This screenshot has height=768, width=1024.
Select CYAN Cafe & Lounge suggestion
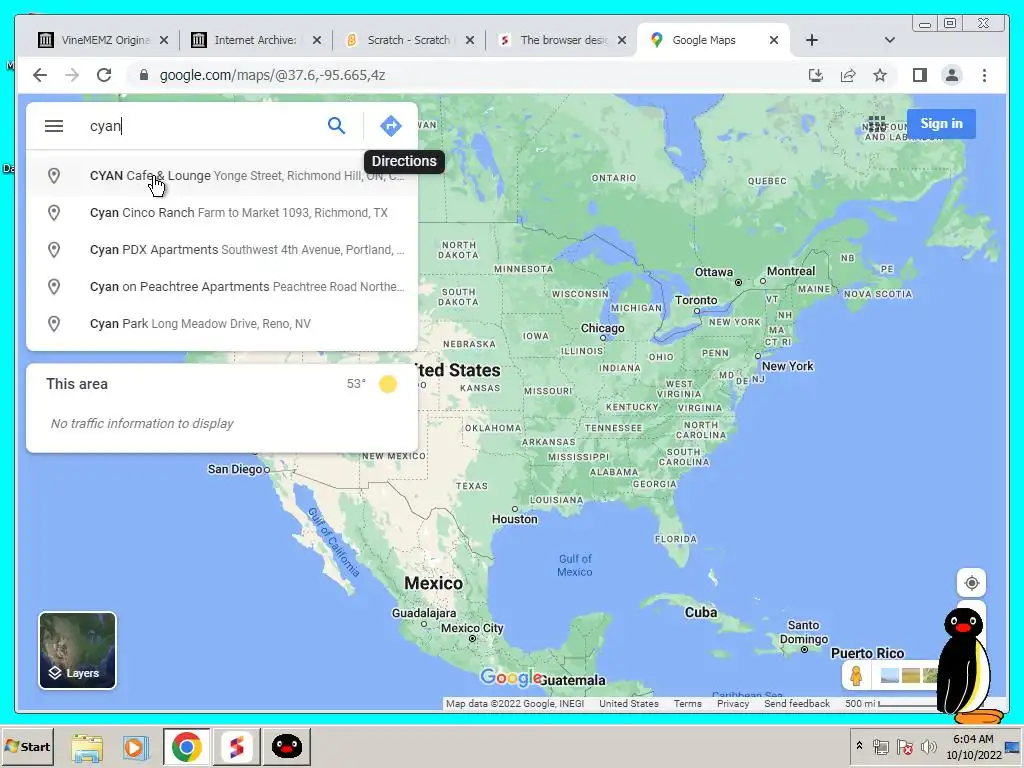point(222,176)
